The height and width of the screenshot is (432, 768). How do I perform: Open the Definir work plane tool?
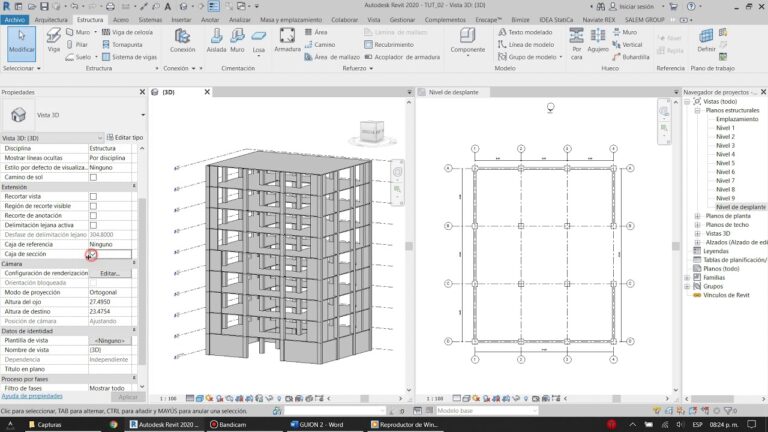(x=706, y=40)
